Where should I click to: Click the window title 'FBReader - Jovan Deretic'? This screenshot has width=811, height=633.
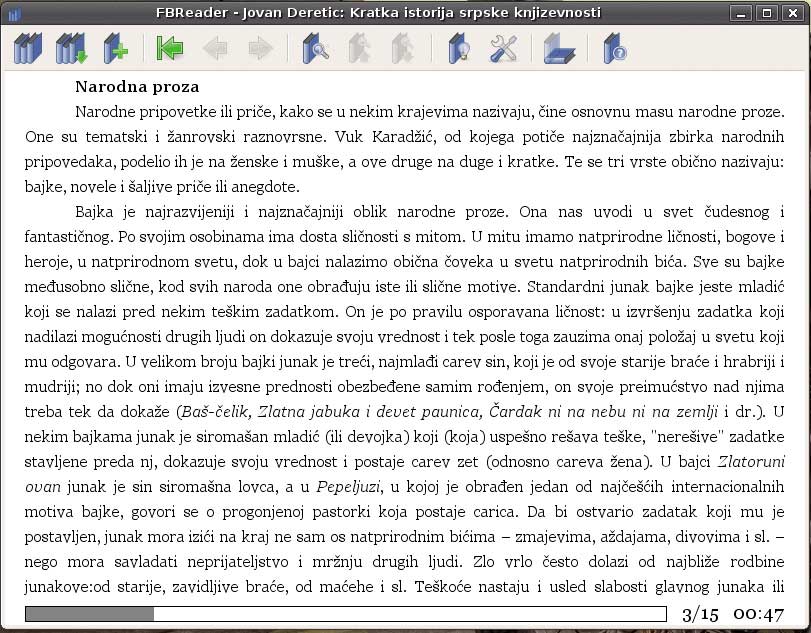pos(249,12)
